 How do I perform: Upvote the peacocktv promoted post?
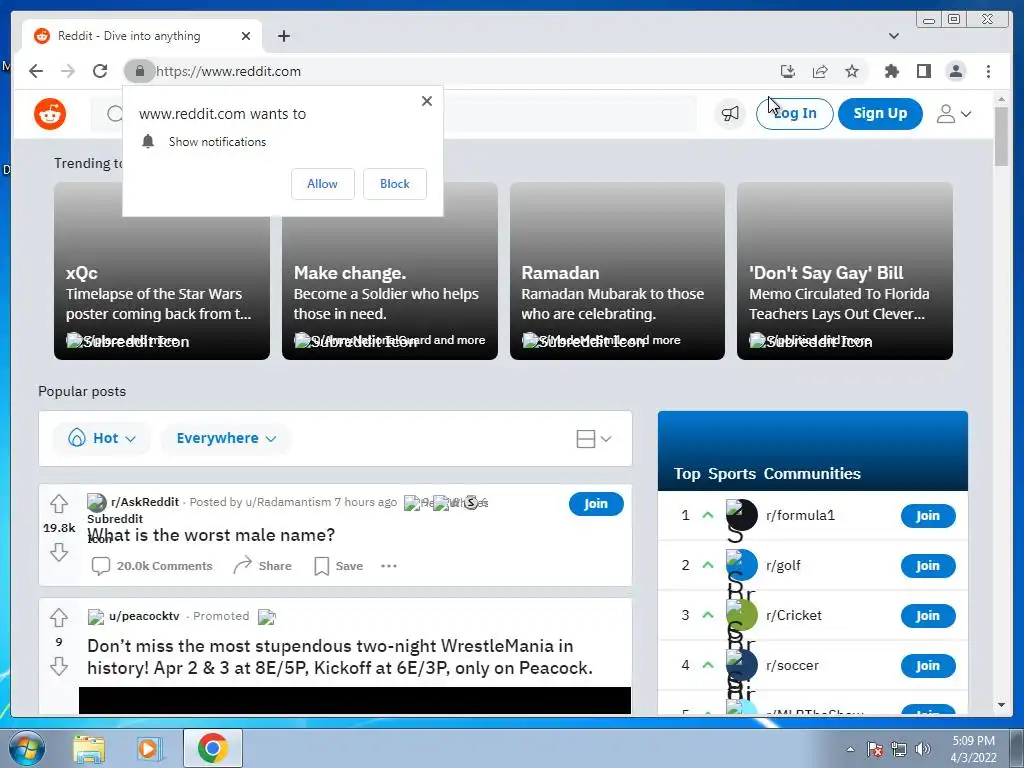(59, 617)
